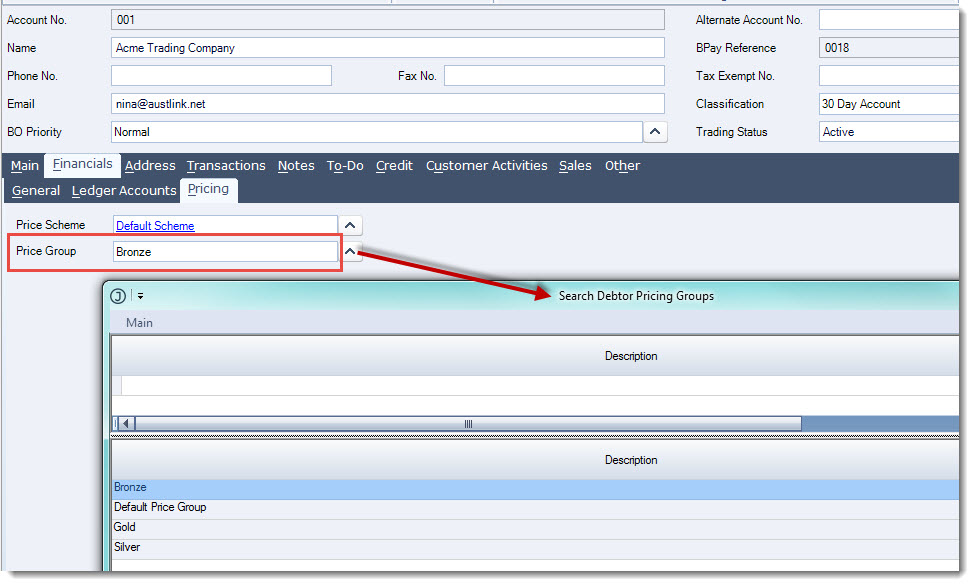The height and width of the screenshot is (586, 974).
Task: Open the Address tab
Action: pyautogui.click(x=150, y=166)
